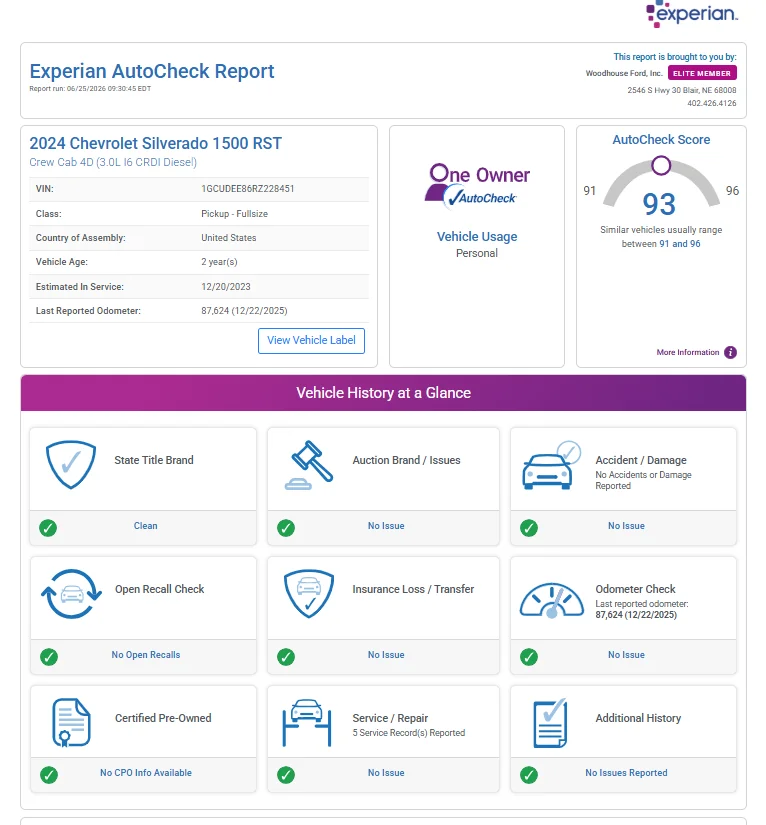
Task: Click green checkmark beside No Issues Reported
Action: tap(529, 774)
